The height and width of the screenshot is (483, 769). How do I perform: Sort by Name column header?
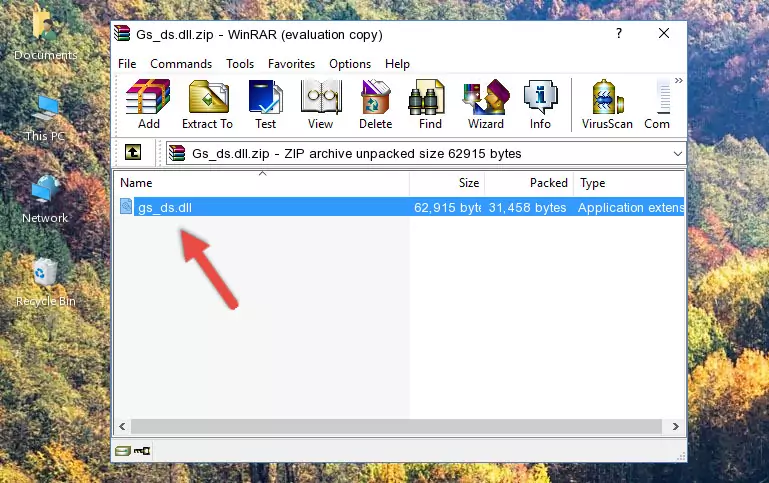coord(262,183)
